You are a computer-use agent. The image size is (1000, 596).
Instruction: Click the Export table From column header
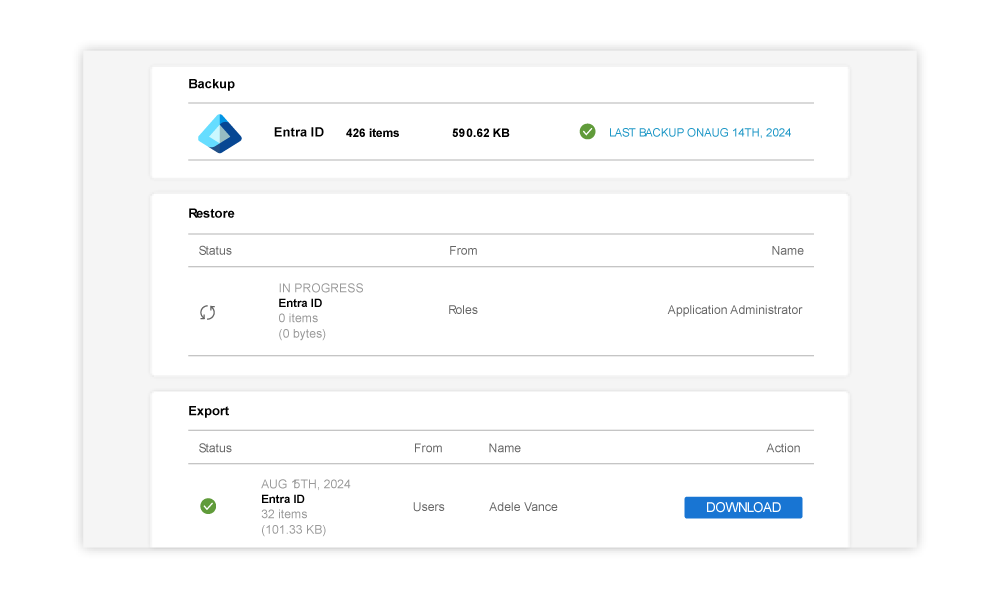(x=428, y=448)
